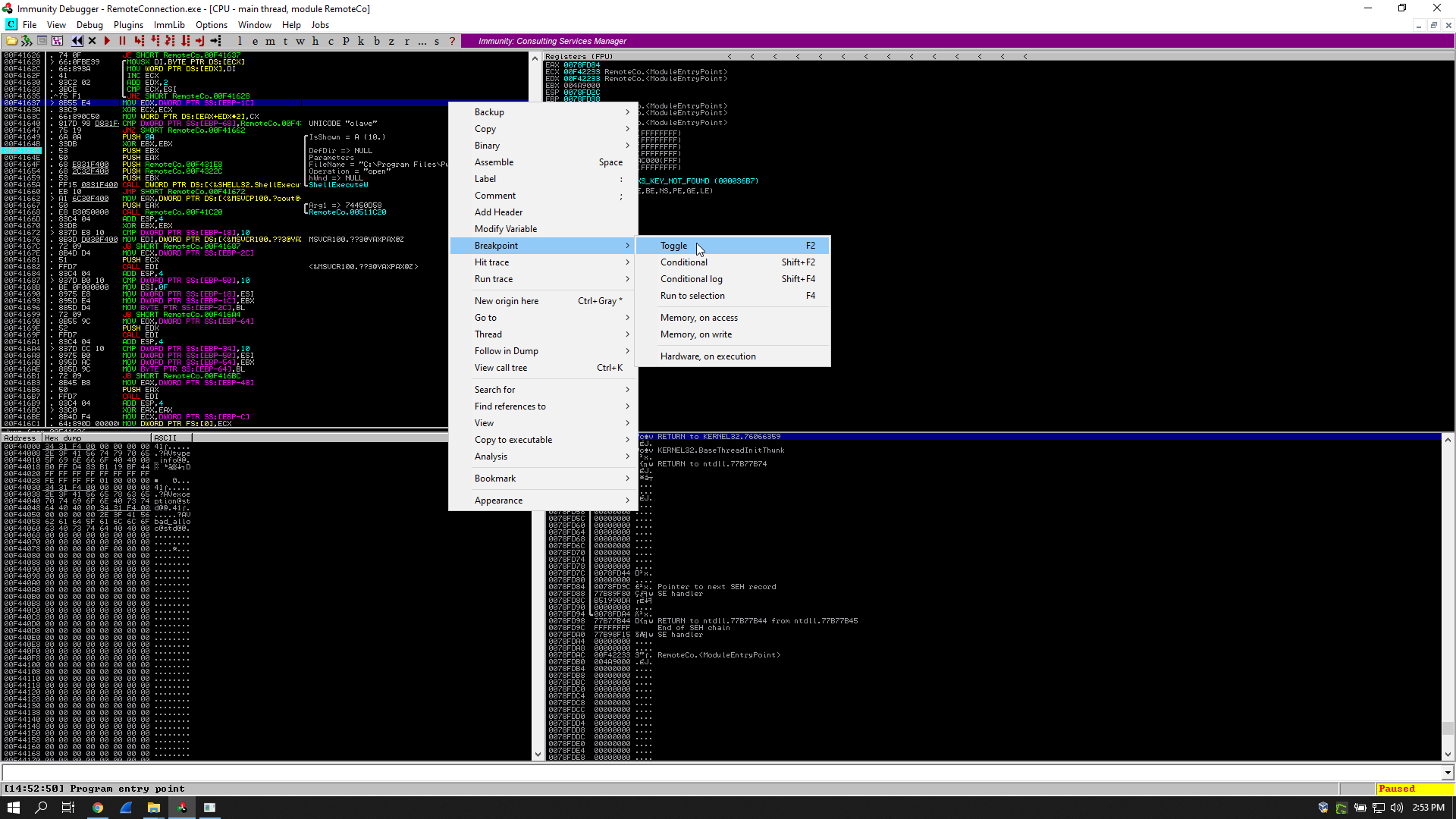Image resolution: width=1456 pixels, height=819 pixels.
Task: Select Toggle breakpoint in submenu
Action: coord(673,246)
